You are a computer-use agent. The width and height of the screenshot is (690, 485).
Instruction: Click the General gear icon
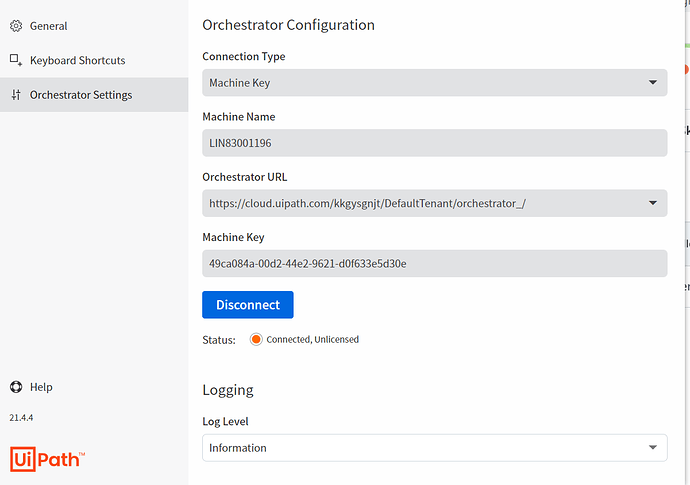click(x=16, y=26)
